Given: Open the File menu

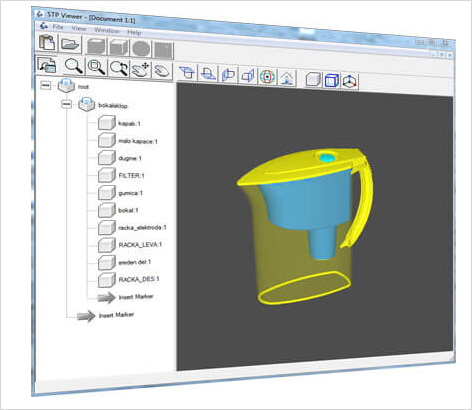Looking at the screenshot, I should click(58, 27).
